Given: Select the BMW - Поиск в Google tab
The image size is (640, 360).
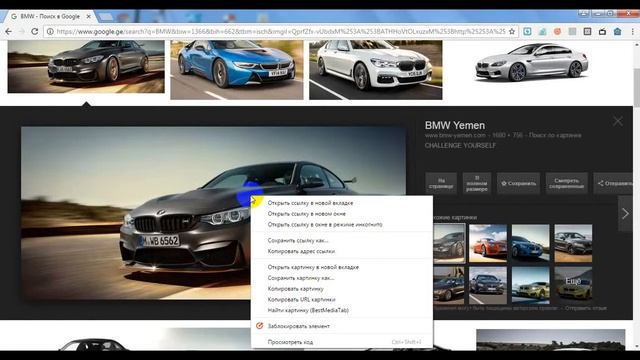Looking at the screenshot, I should [50, 16].
